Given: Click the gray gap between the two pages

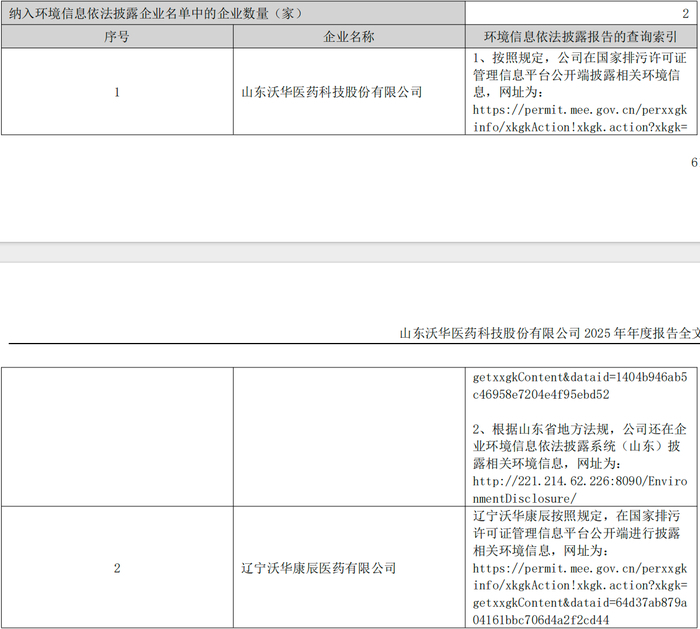Looking at the screenshot, I should coord(350,252).
